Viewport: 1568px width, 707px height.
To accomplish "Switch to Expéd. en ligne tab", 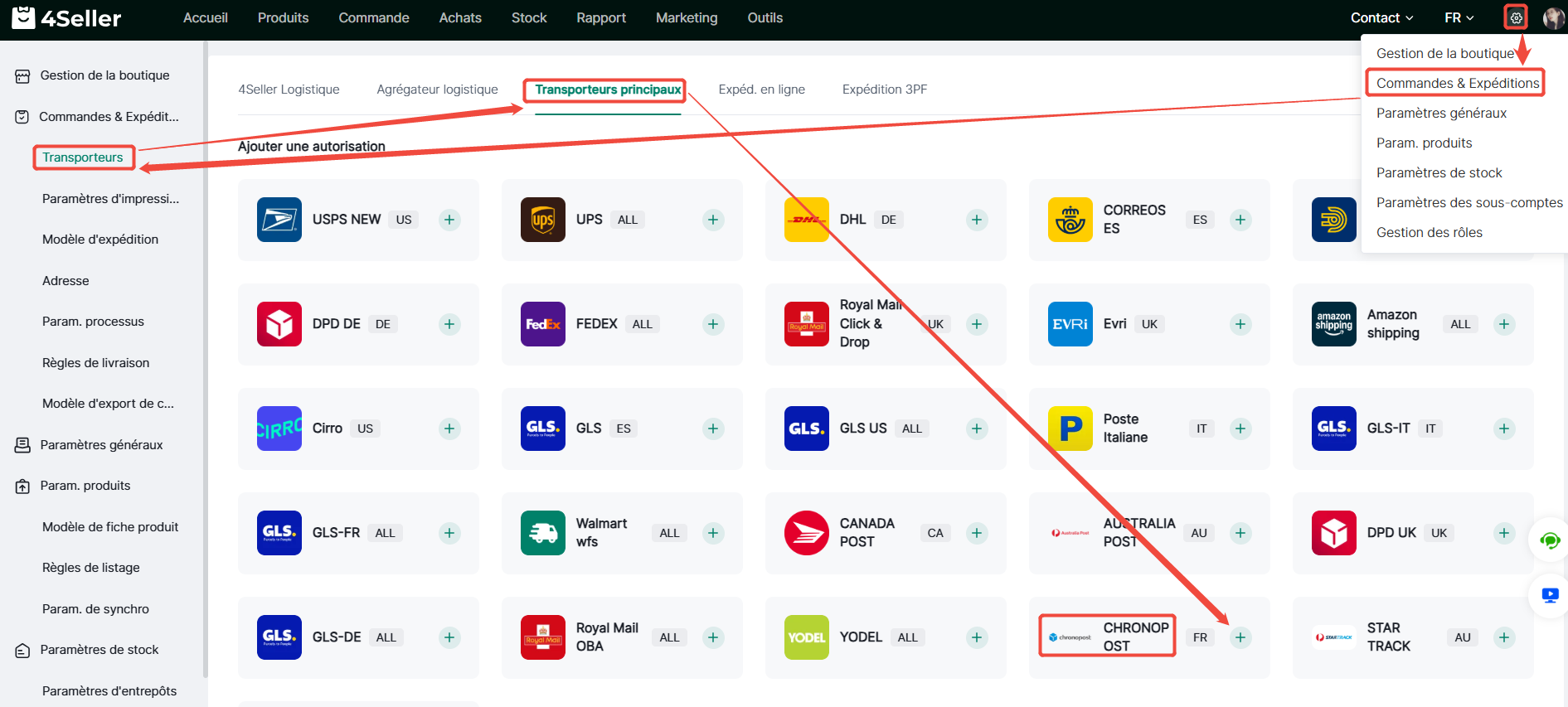I will pyautogui.click(x=761, y=90).
